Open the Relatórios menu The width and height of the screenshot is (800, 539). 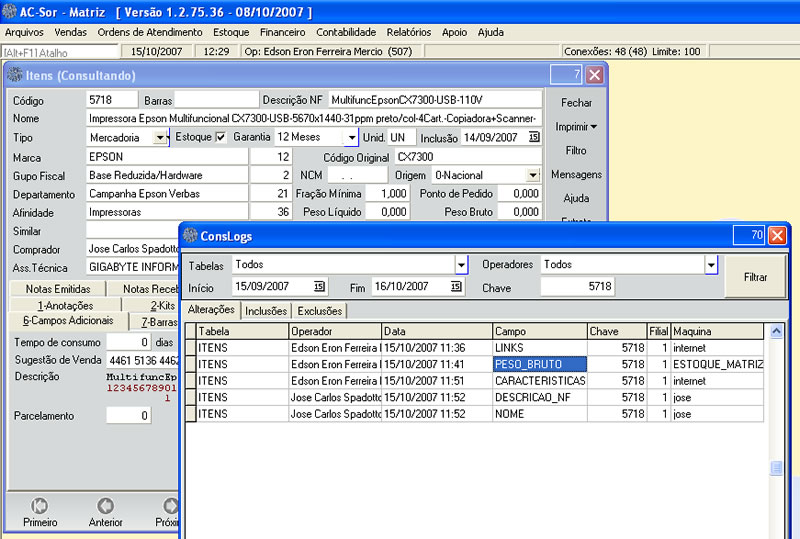tap(409, 32)
